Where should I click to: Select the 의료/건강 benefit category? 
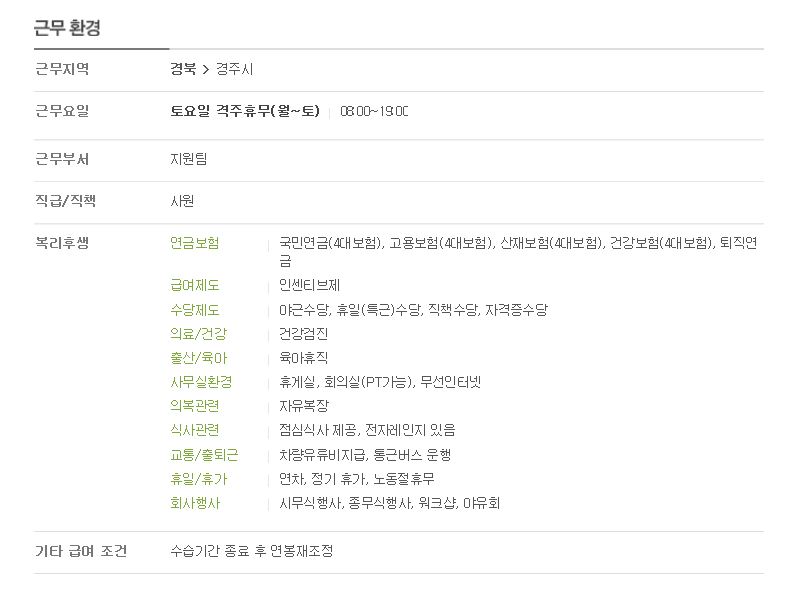pos(198,334)
